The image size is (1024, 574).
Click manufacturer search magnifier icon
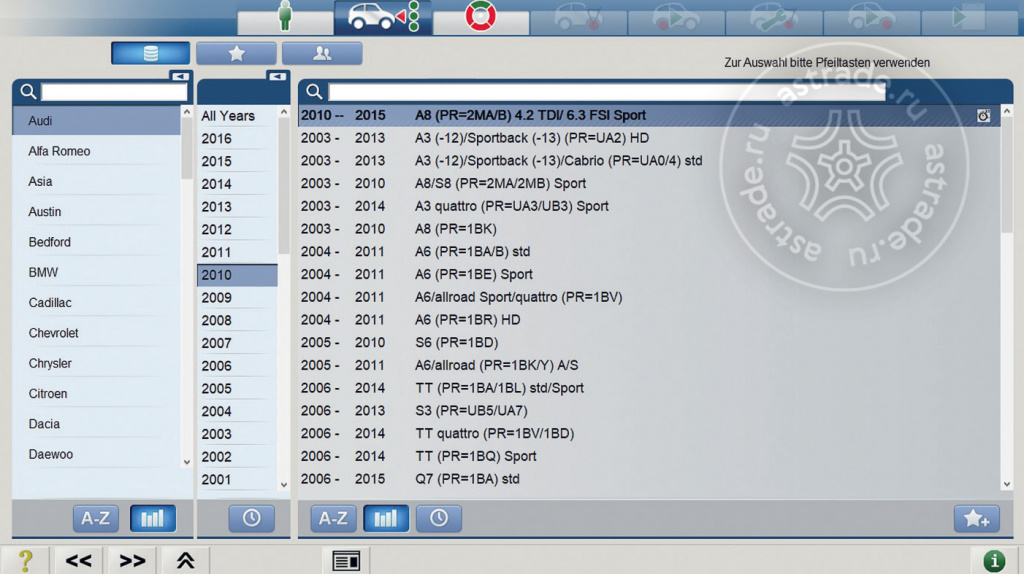(28, 91)
